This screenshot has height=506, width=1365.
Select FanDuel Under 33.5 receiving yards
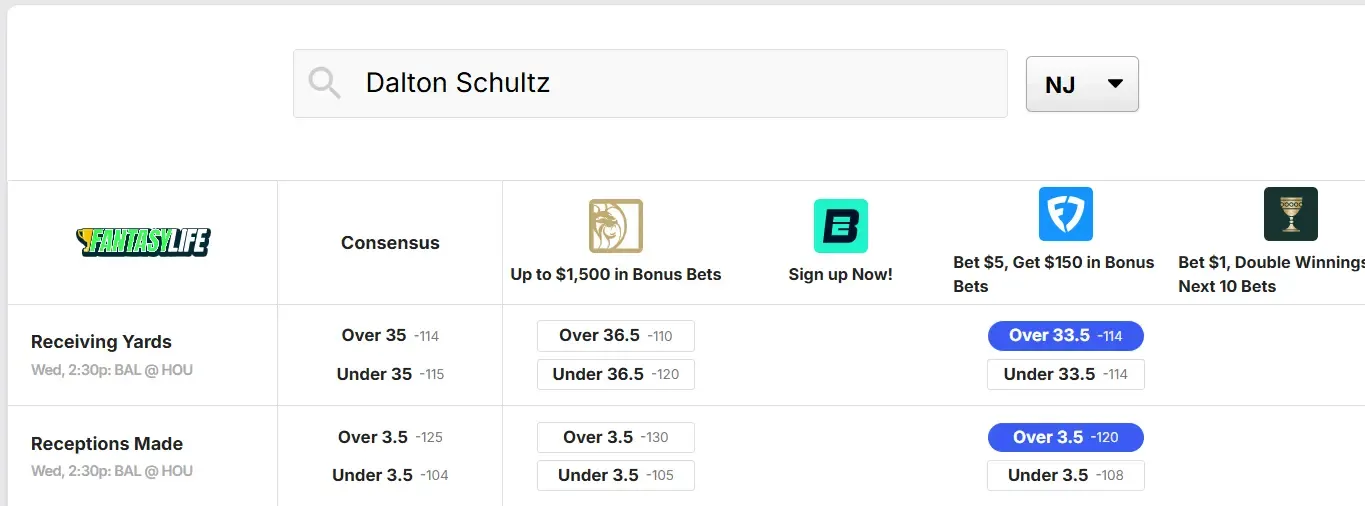1065,374
